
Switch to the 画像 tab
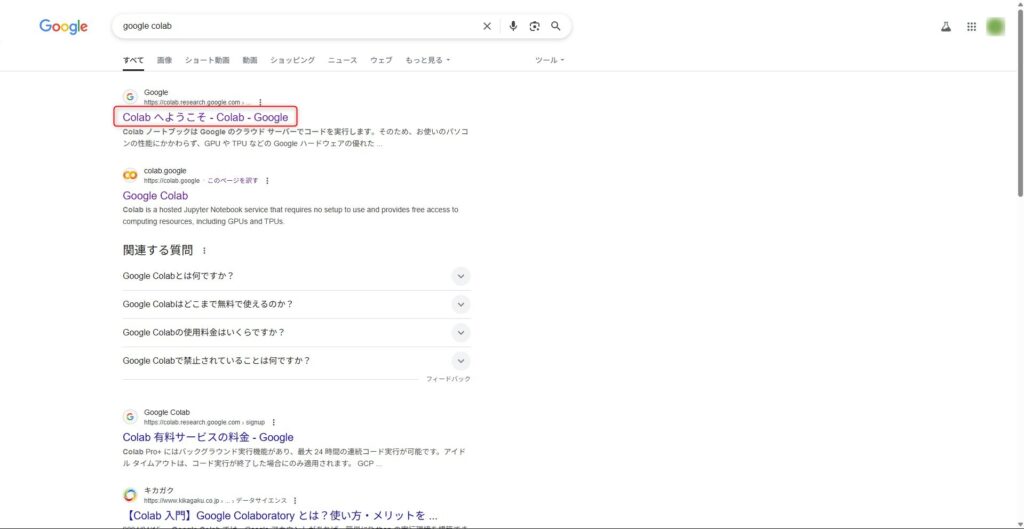(165, 60)
